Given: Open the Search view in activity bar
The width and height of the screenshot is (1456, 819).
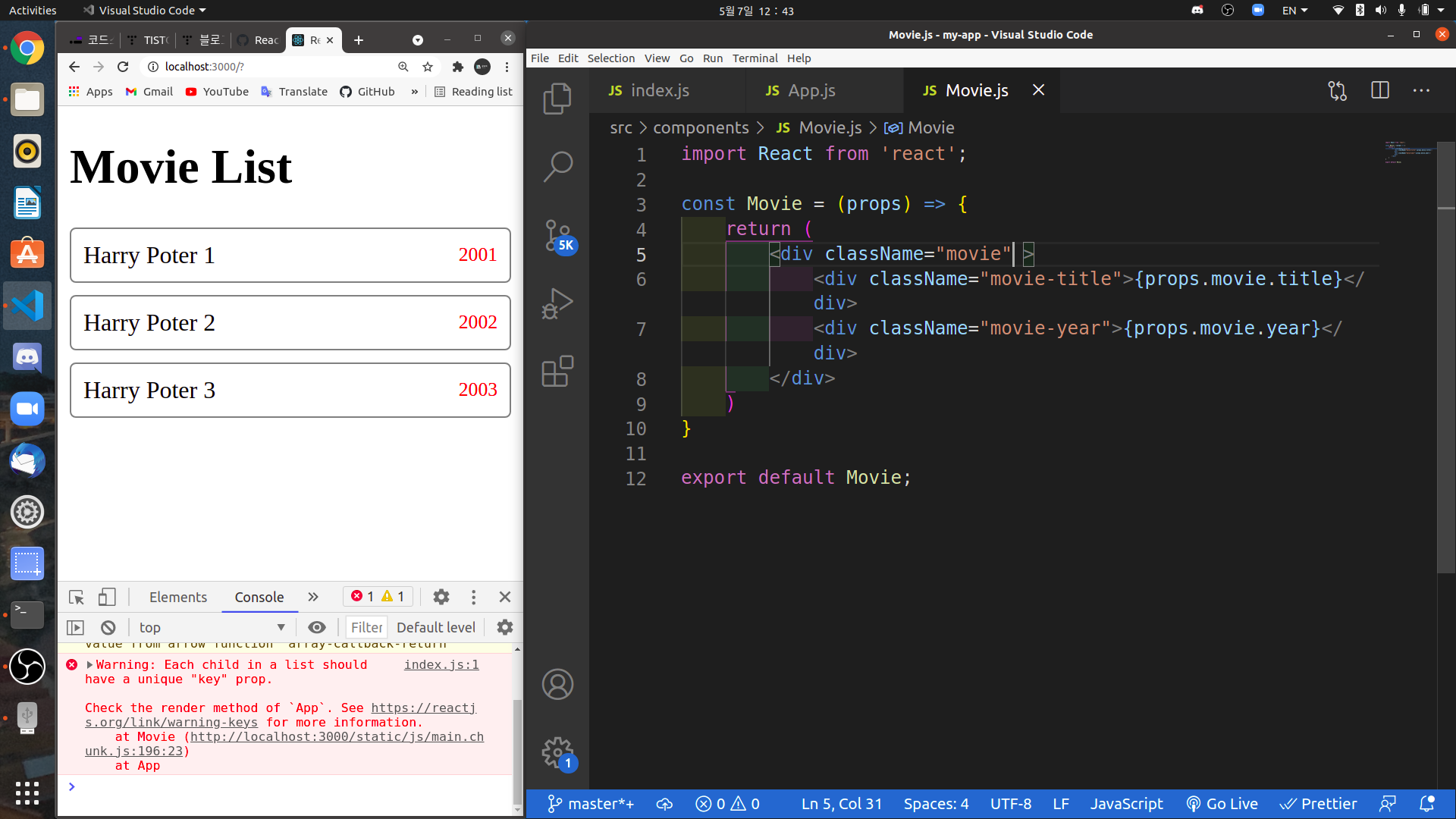Looking at the screenshot, I should pyautogui.click(x=557, y=166).
